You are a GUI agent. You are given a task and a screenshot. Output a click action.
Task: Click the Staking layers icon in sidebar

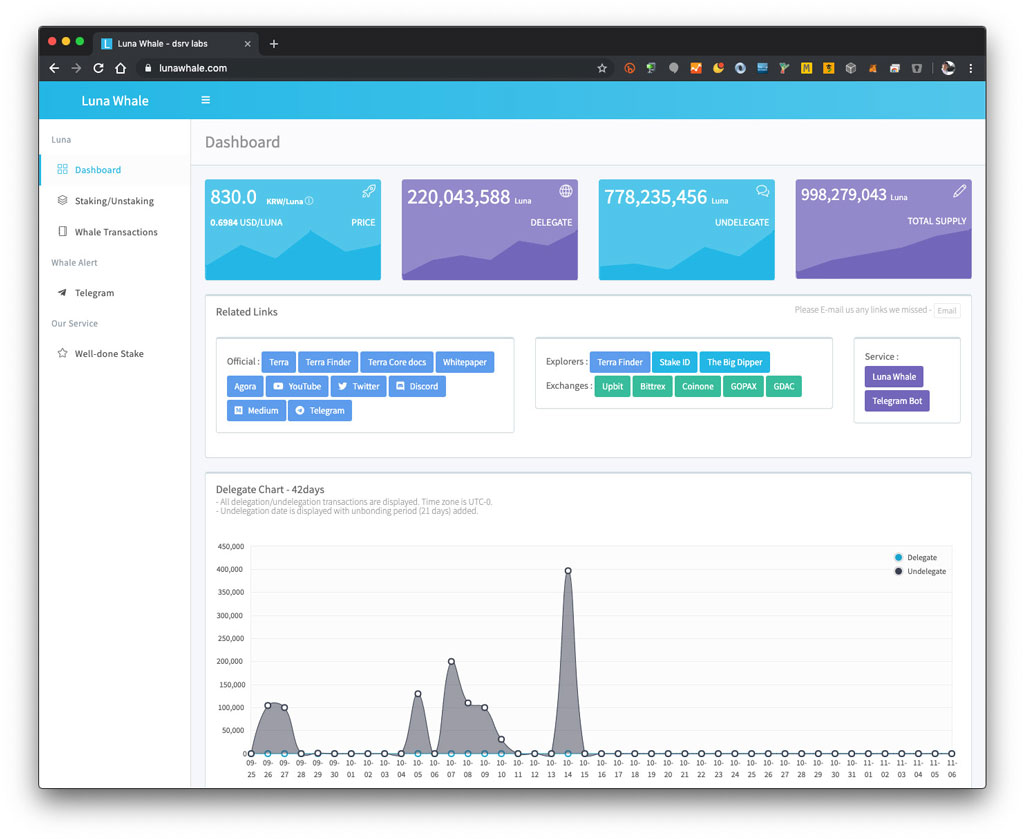tap(62, 200)
